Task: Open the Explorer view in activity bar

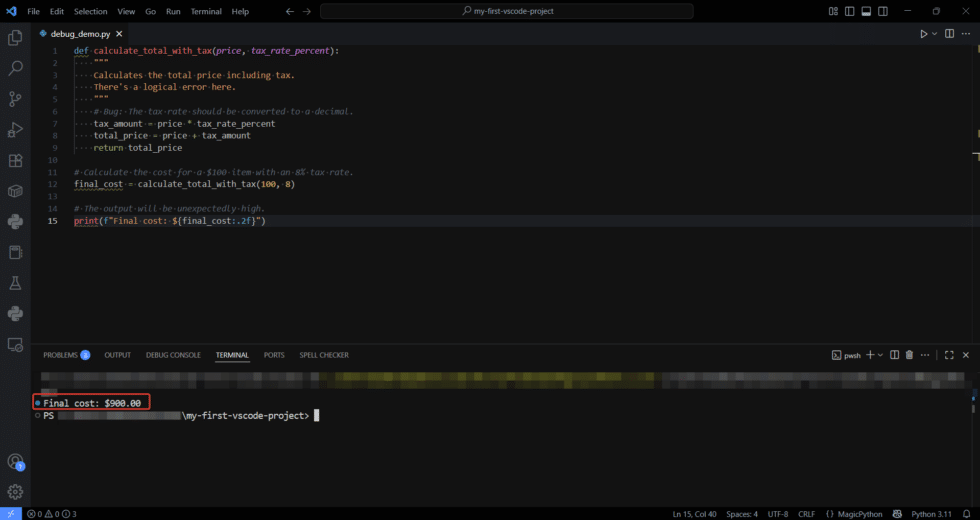Action: pos(15,38)
